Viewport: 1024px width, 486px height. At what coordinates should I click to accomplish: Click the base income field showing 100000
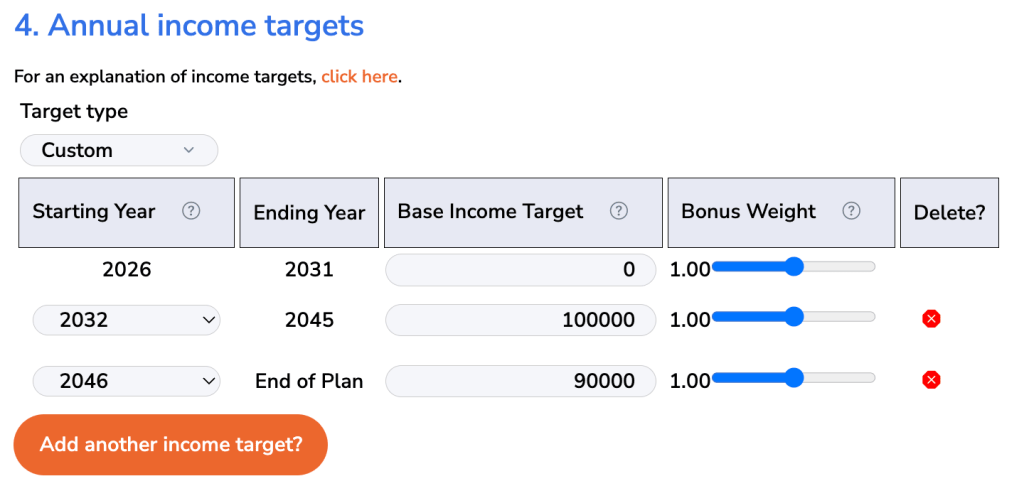point(520,320)
